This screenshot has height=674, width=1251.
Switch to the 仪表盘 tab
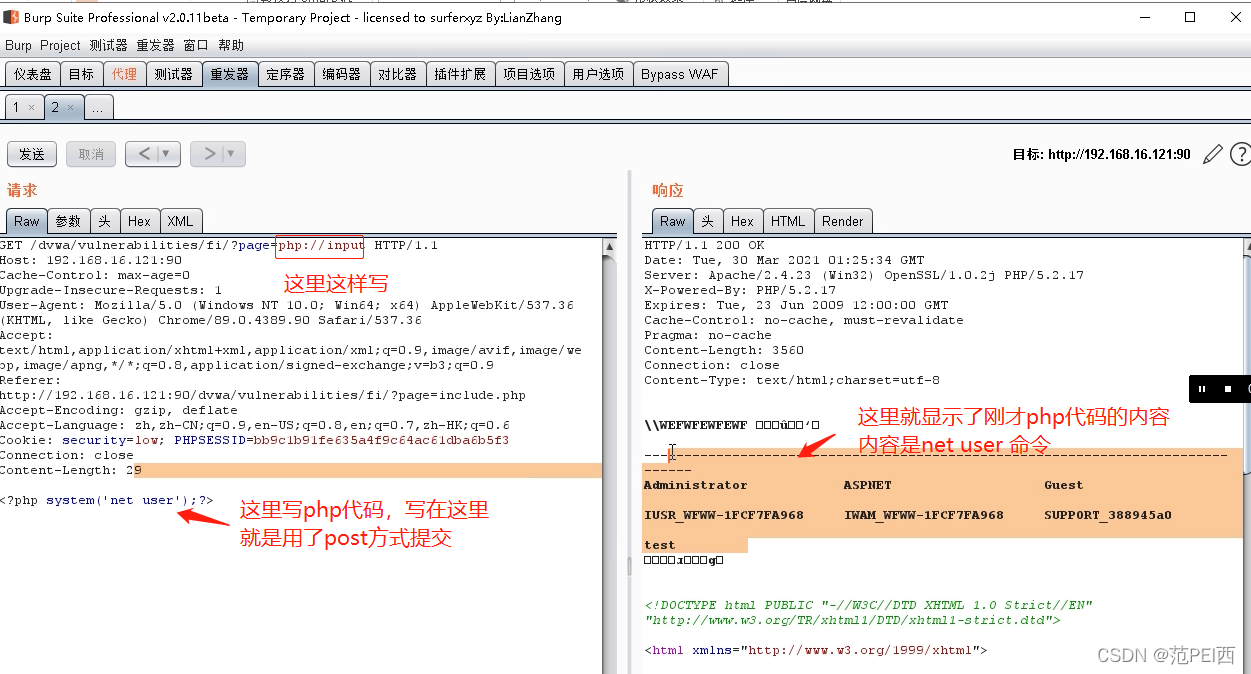(33, 74)
